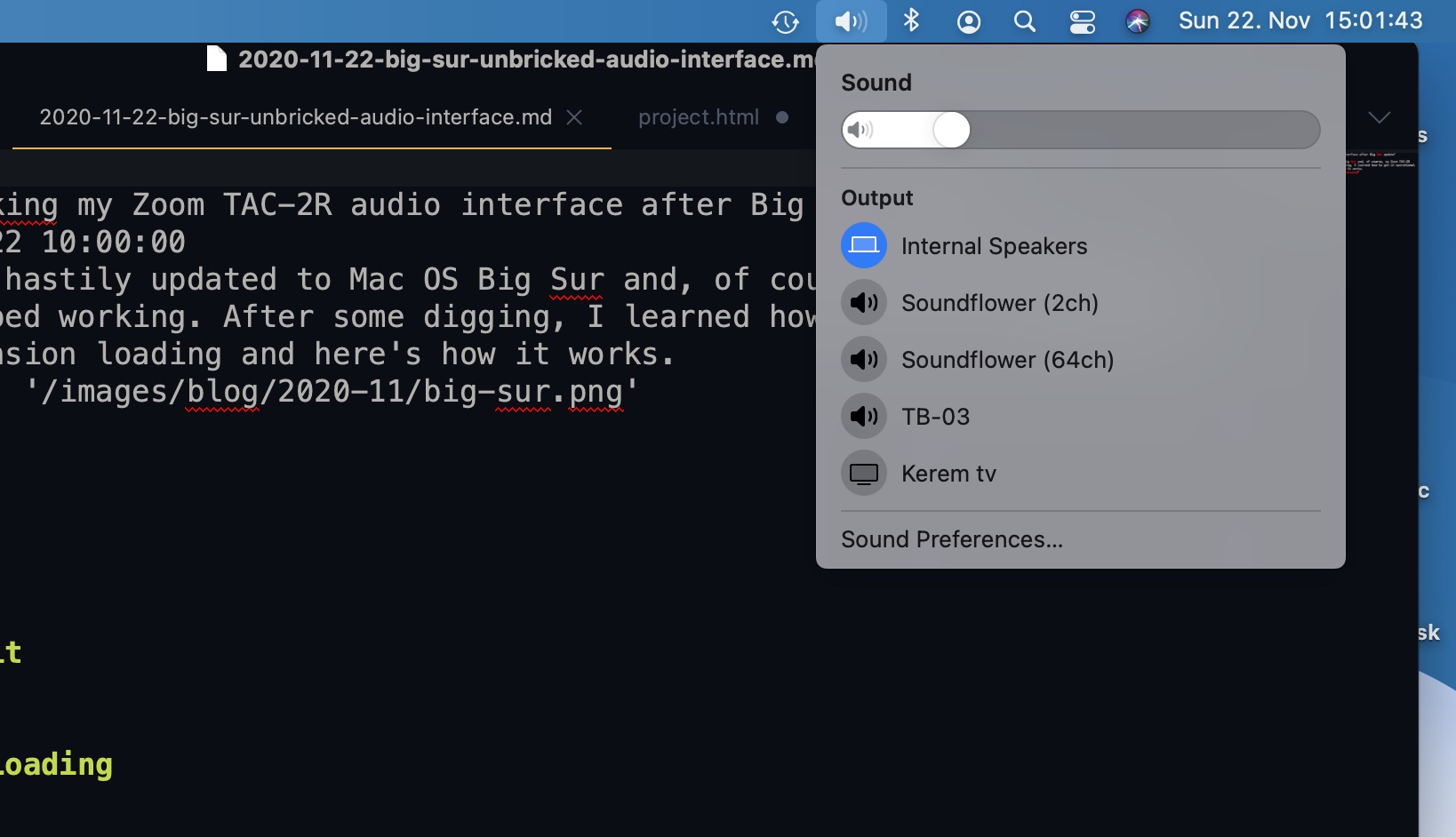Click unsaved dot on project.html tab
1456x837 pixels.
tap(782, 117)
